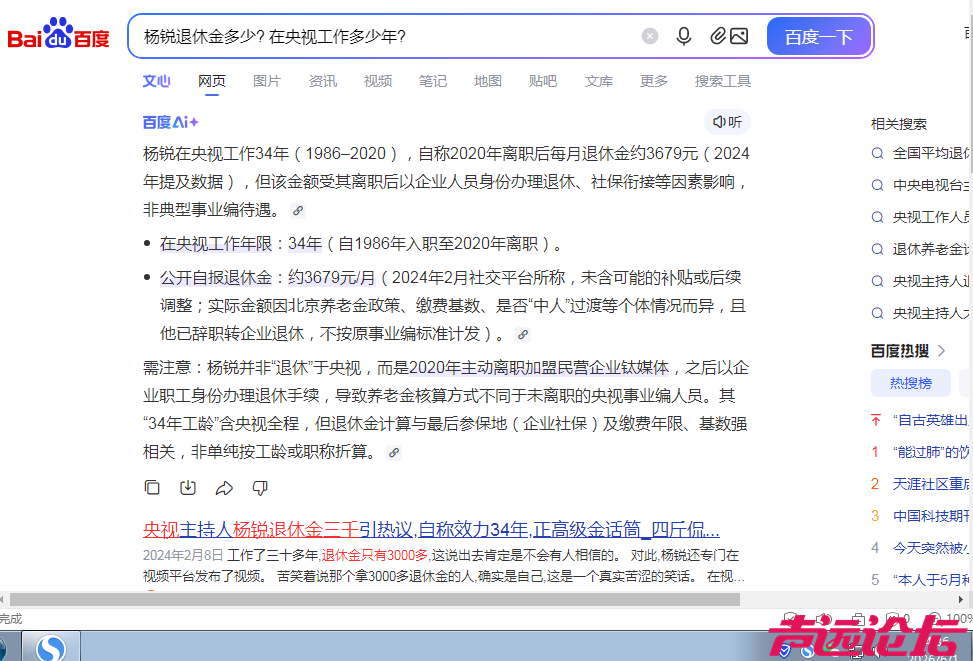Switch to the 图片 tab
The image size is (973, 661).
pos(267,81)
